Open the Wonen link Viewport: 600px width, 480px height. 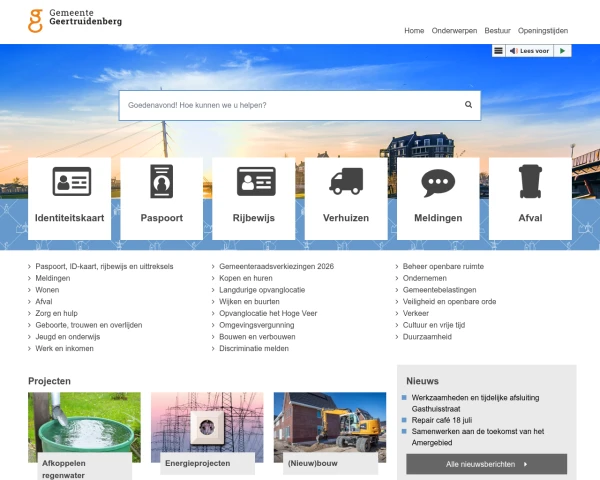click(47, 290)
